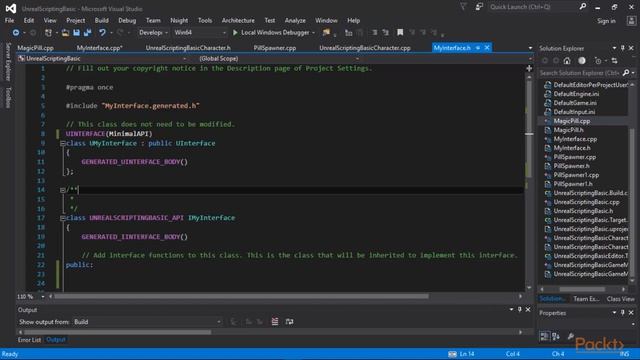This screenshot has height=360, width=640.
Task: Click the Search Solution Explorer field
Action: pyautogui.click(x=580, y=73)
